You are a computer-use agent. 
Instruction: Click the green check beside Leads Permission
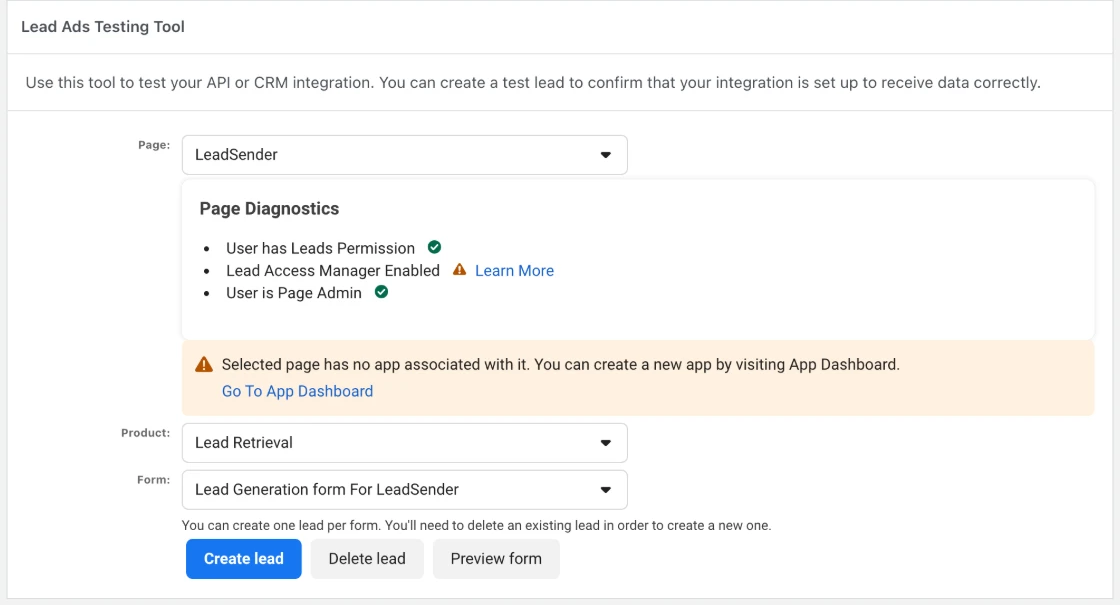[x=434, y=247]
